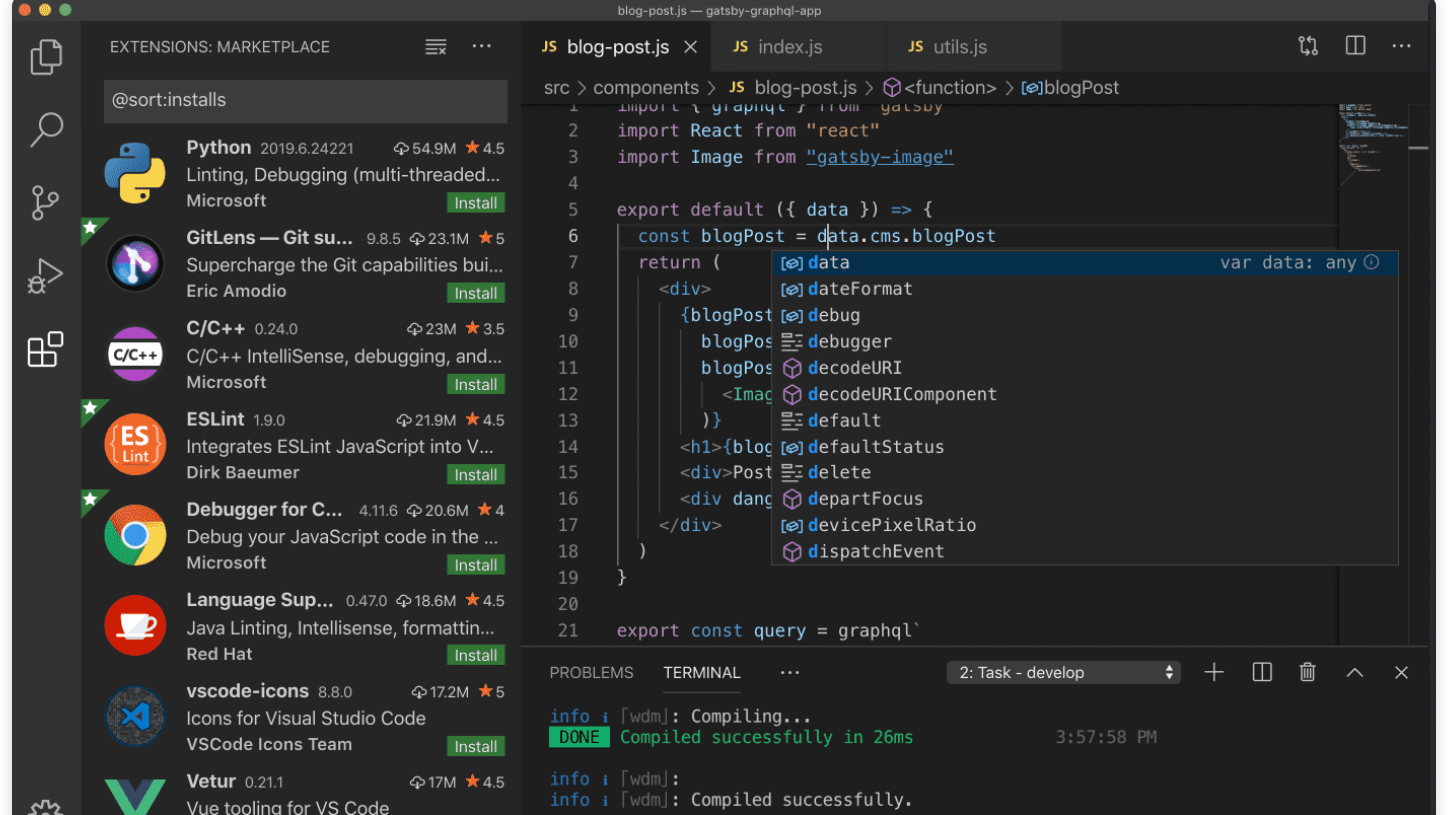This screenshot has height=815, width=1448.
Task: Choose debugger keyword suggestion
Action: click(x=1085, y=341)
